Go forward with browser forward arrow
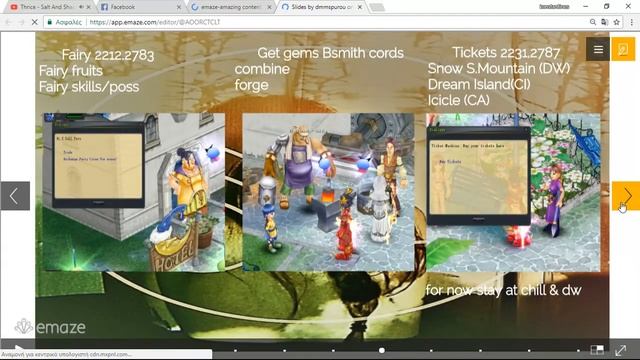 [x=21, y=22]
